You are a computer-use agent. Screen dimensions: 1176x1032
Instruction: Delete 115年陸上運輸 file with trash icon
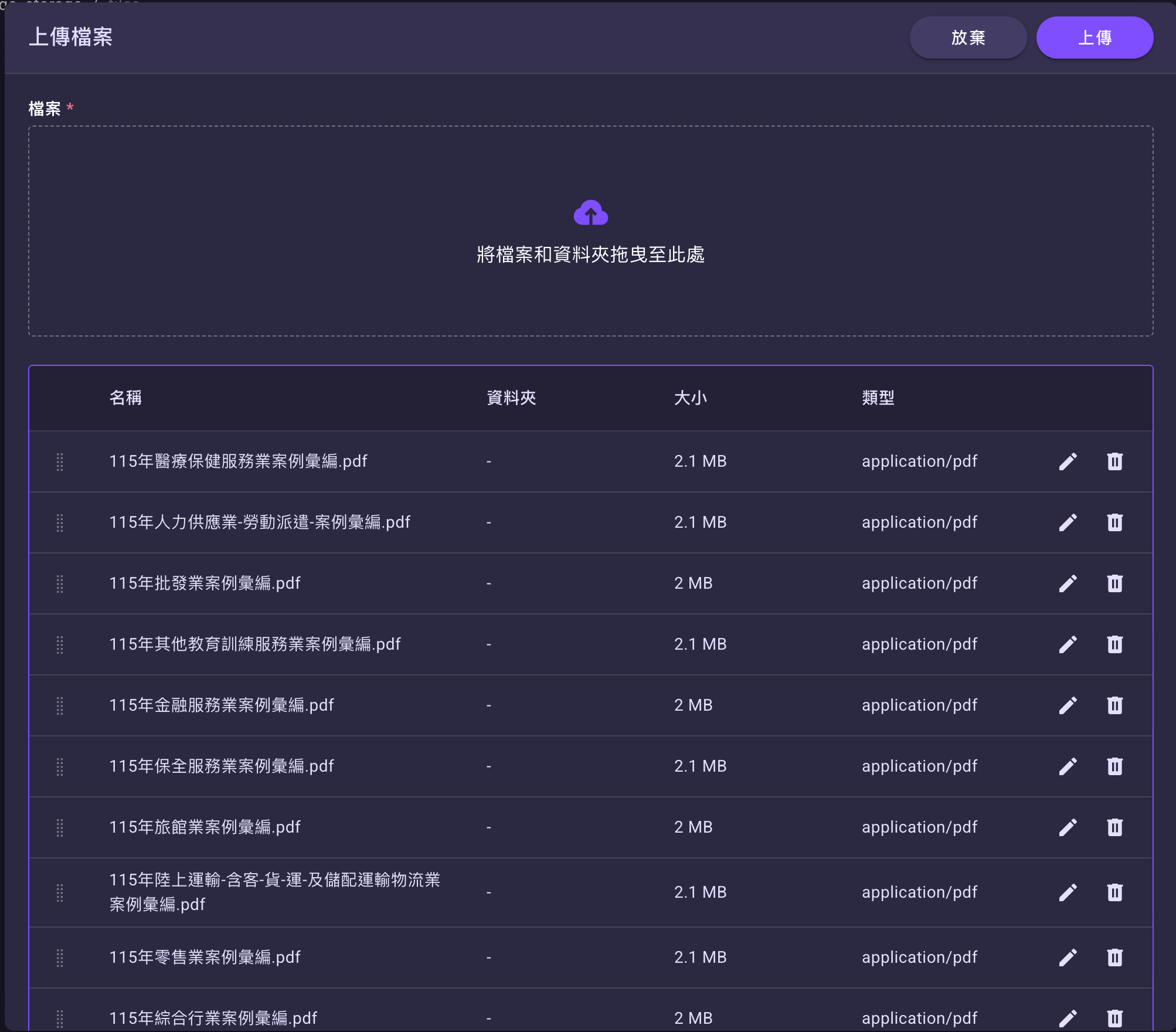click(1114, 892)
